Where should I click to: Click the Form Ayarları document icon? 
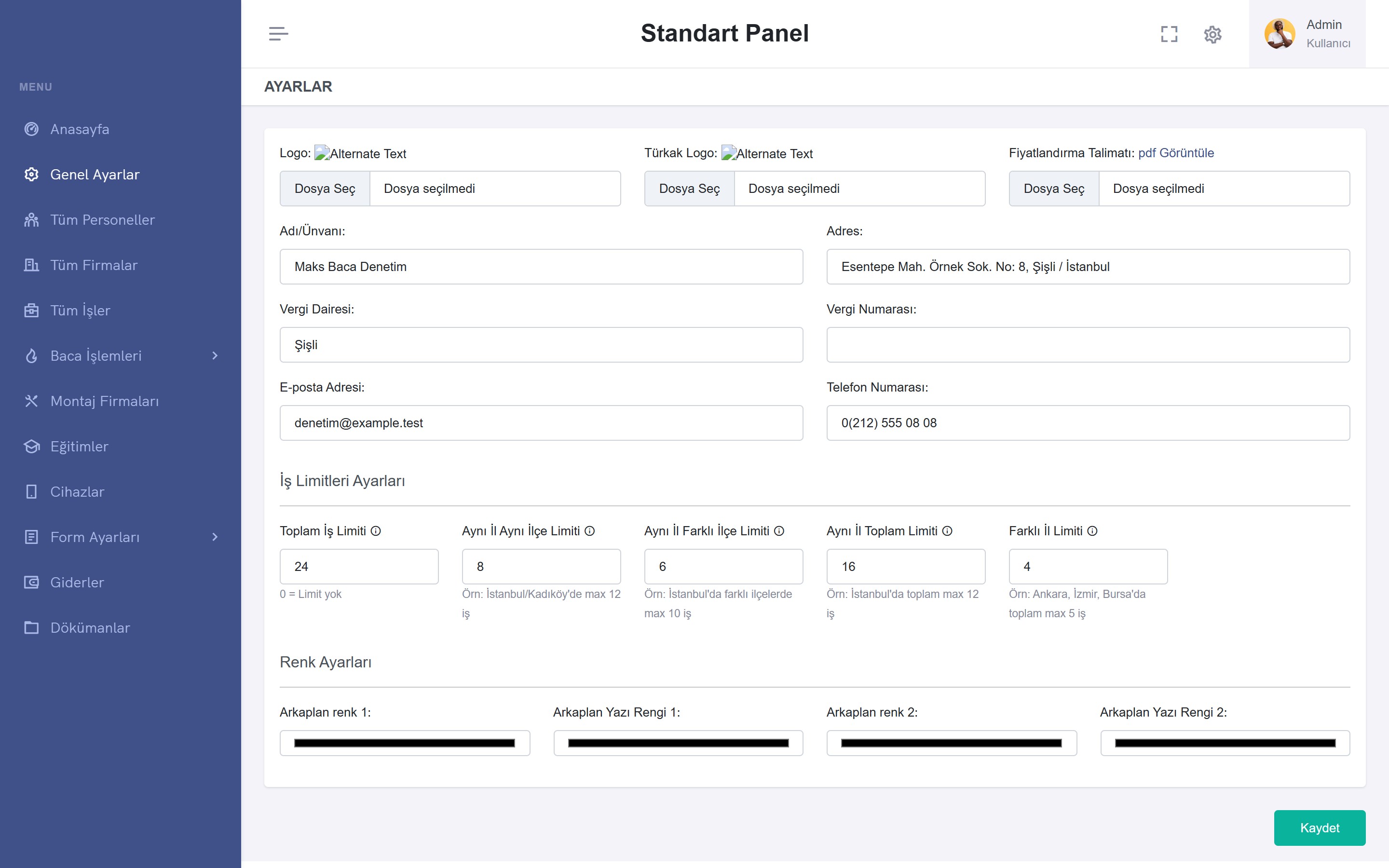point(31,537)
